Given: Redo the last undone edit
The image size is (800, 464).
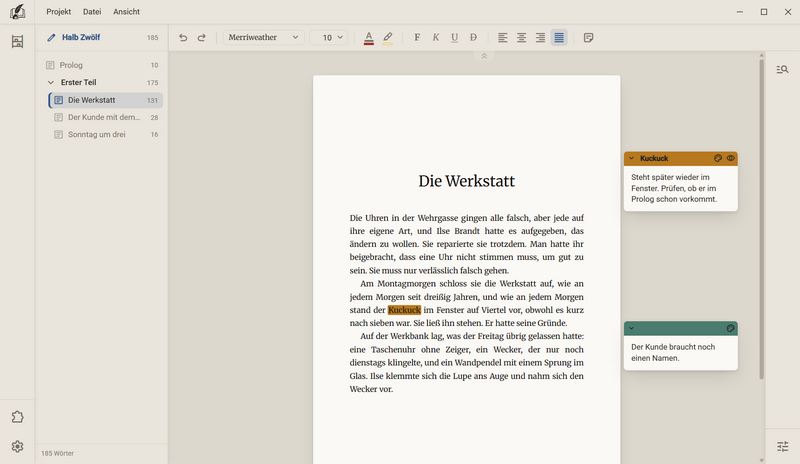Looking at the screenshot, I should [x=202, y=37].
